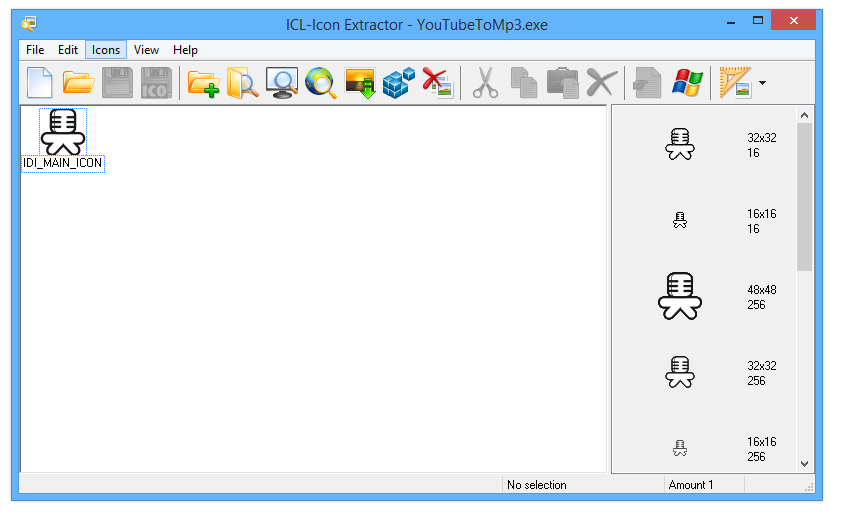Click the 'No selection' status text
843x519 pixels.
(537, 485)
